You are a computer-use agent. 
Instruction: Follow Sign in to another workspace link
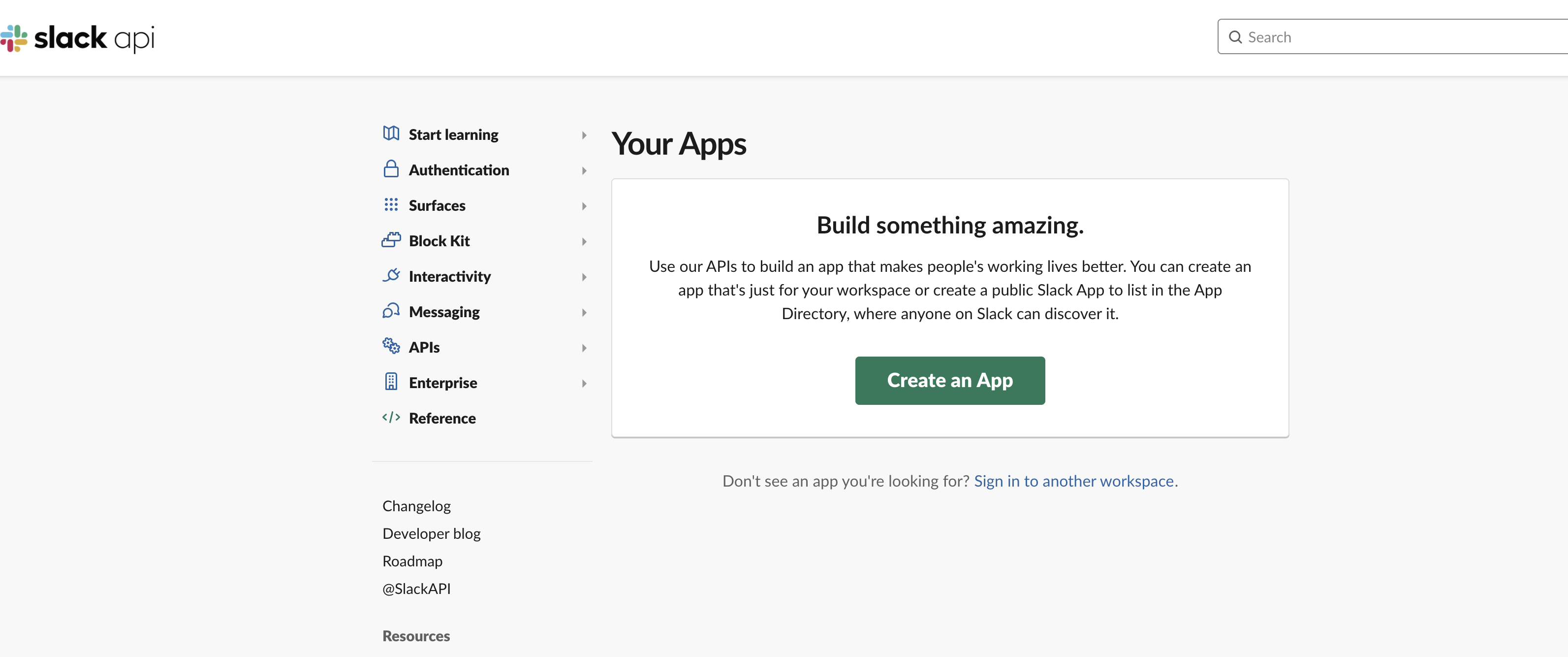[x=1073, y=481]
